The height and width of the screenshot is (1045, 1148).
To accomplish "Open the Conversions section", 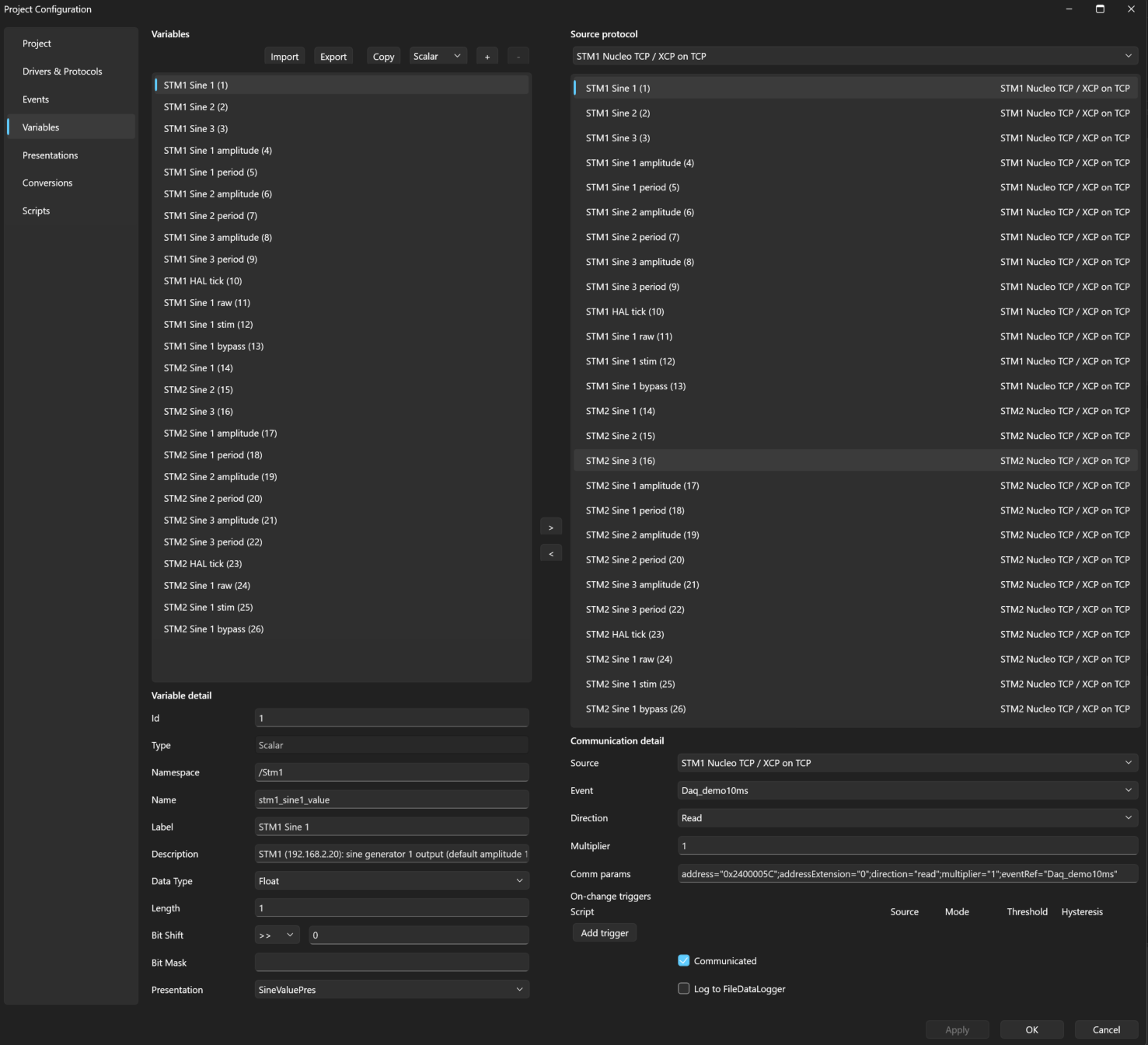I will [72, 183].
